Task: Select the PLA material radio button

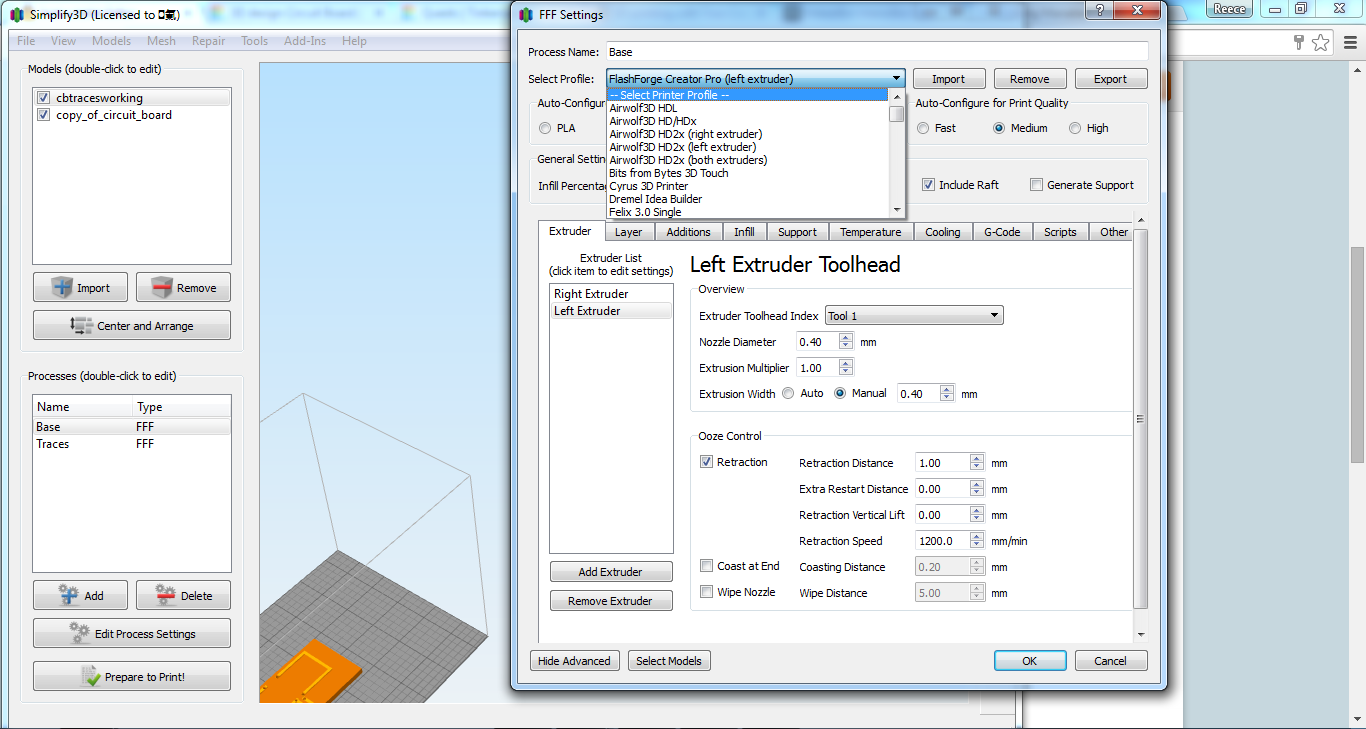Action: (545, 128)
